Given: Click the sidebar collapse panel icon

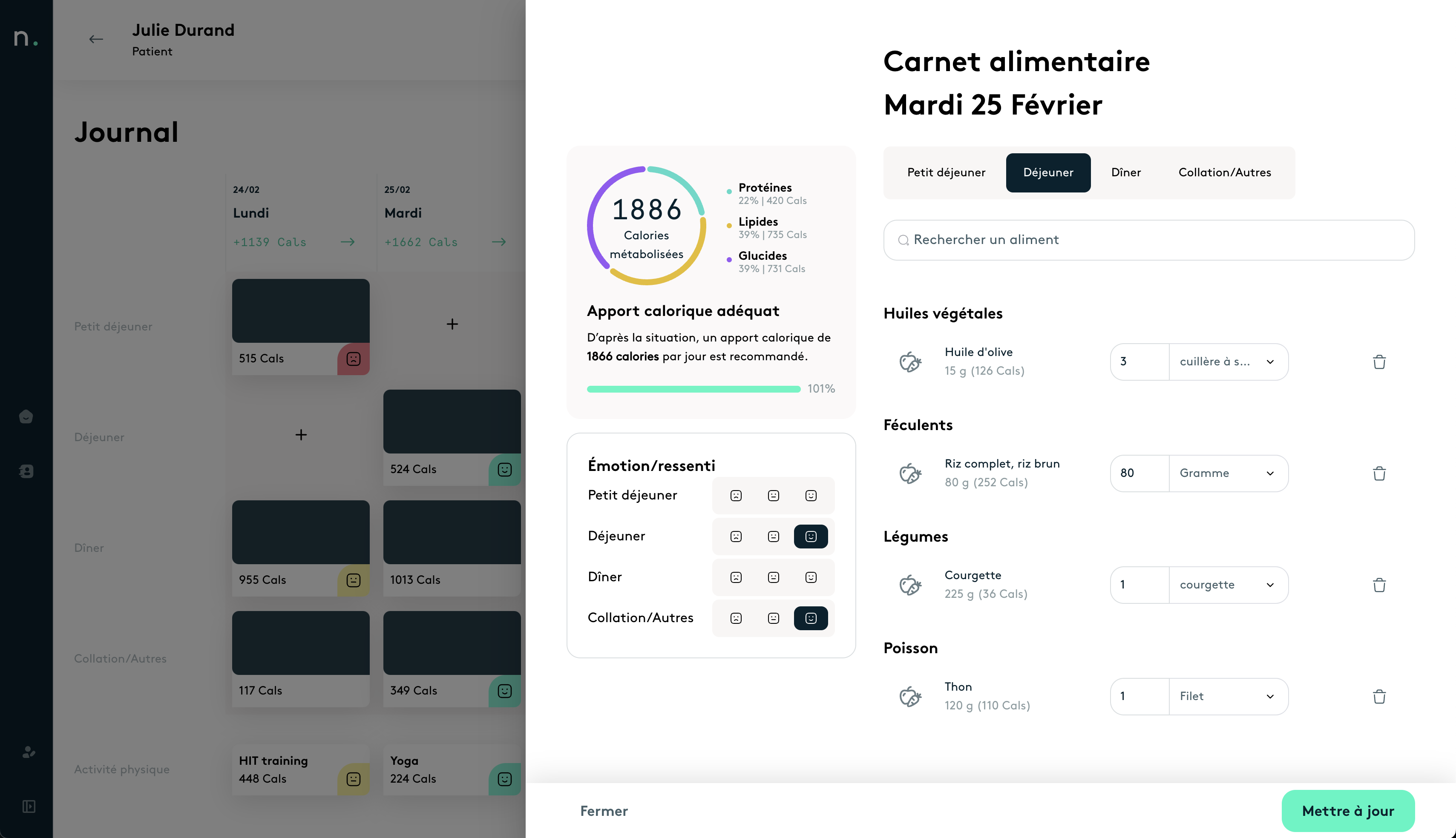Looking at the screenshot, I should pos(28,806).
